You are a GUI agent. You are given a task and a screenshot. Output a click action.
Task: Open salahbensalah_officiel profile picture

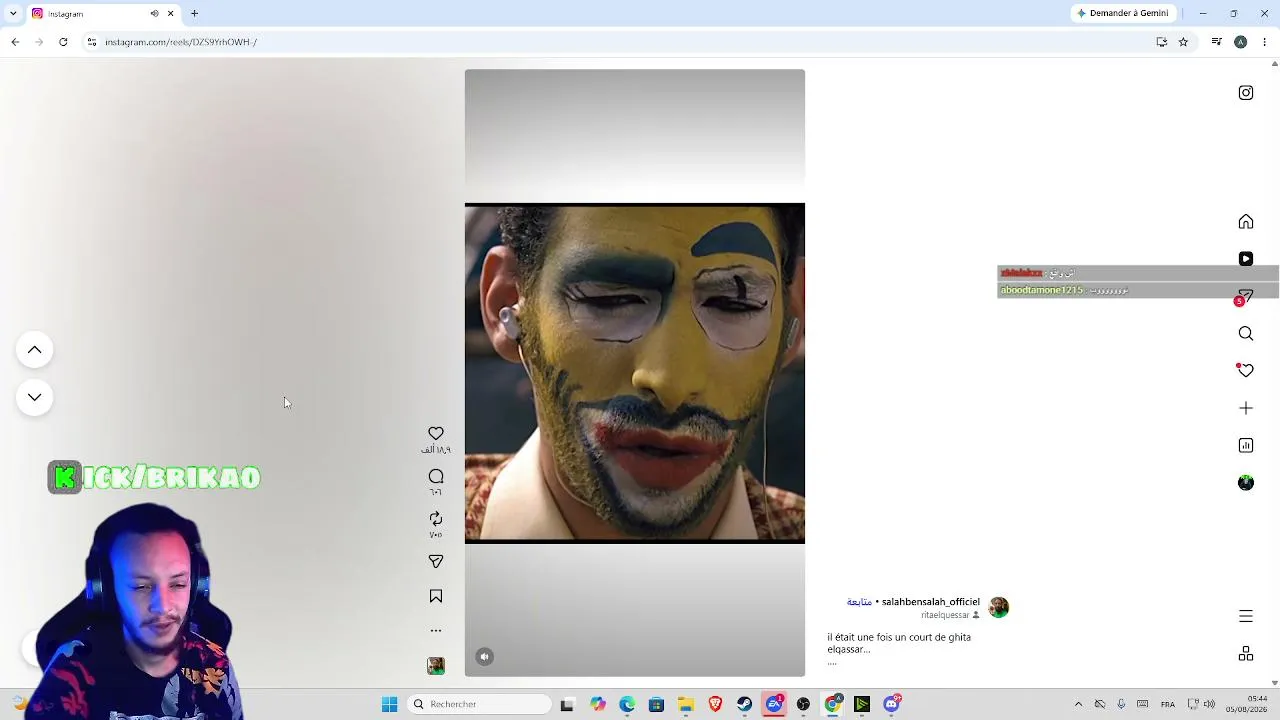coord(999,608)
